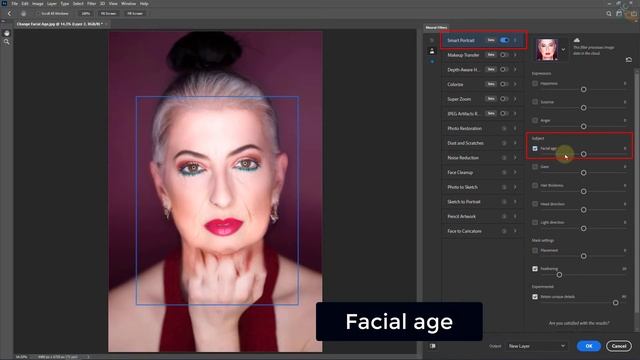Download the Sketch to Portrait filter
This screenshot has height=360, width=640.
coord(504,202)
